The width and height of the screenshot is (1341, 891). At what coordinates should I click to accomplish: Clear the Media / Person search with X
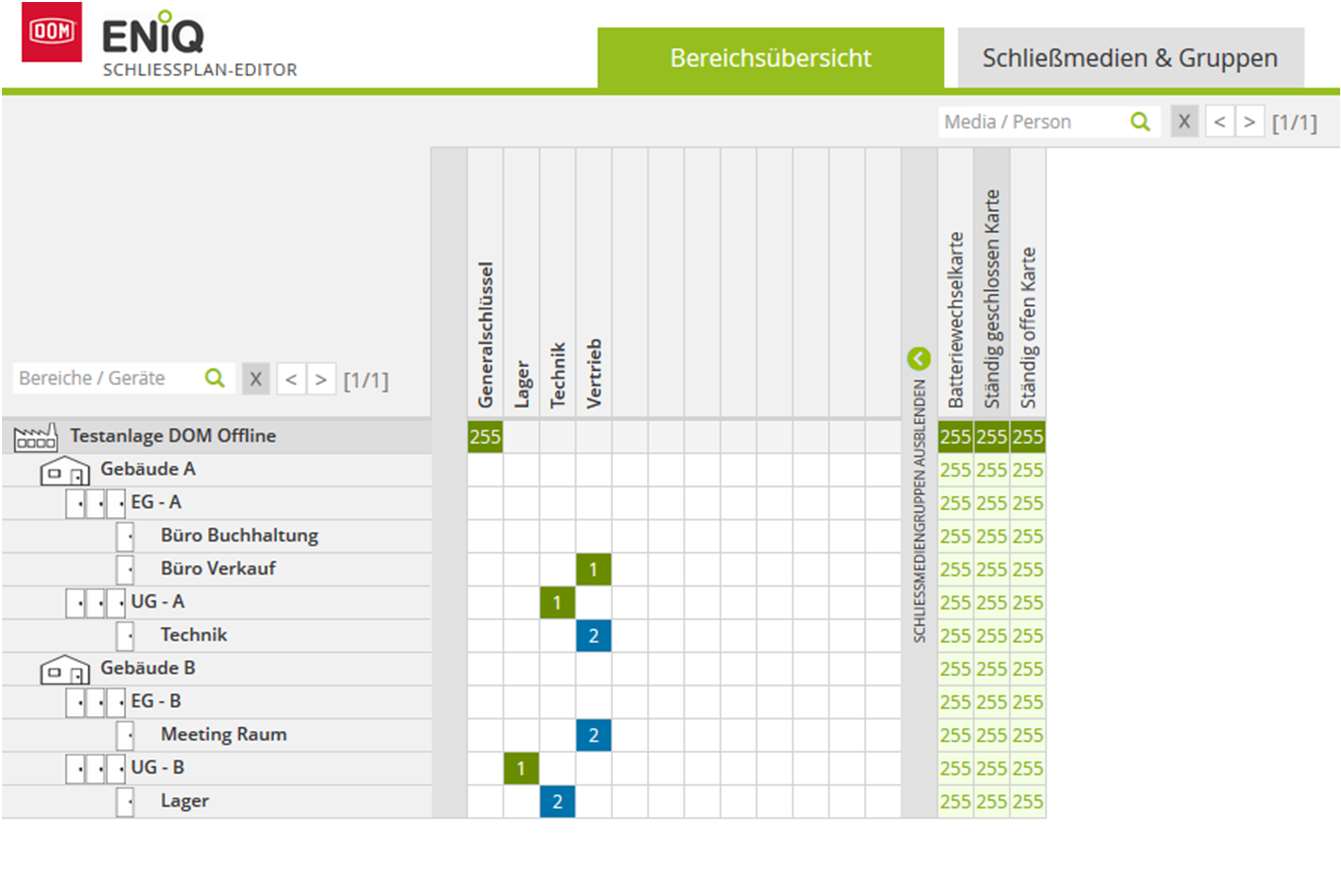[1184, 122]
